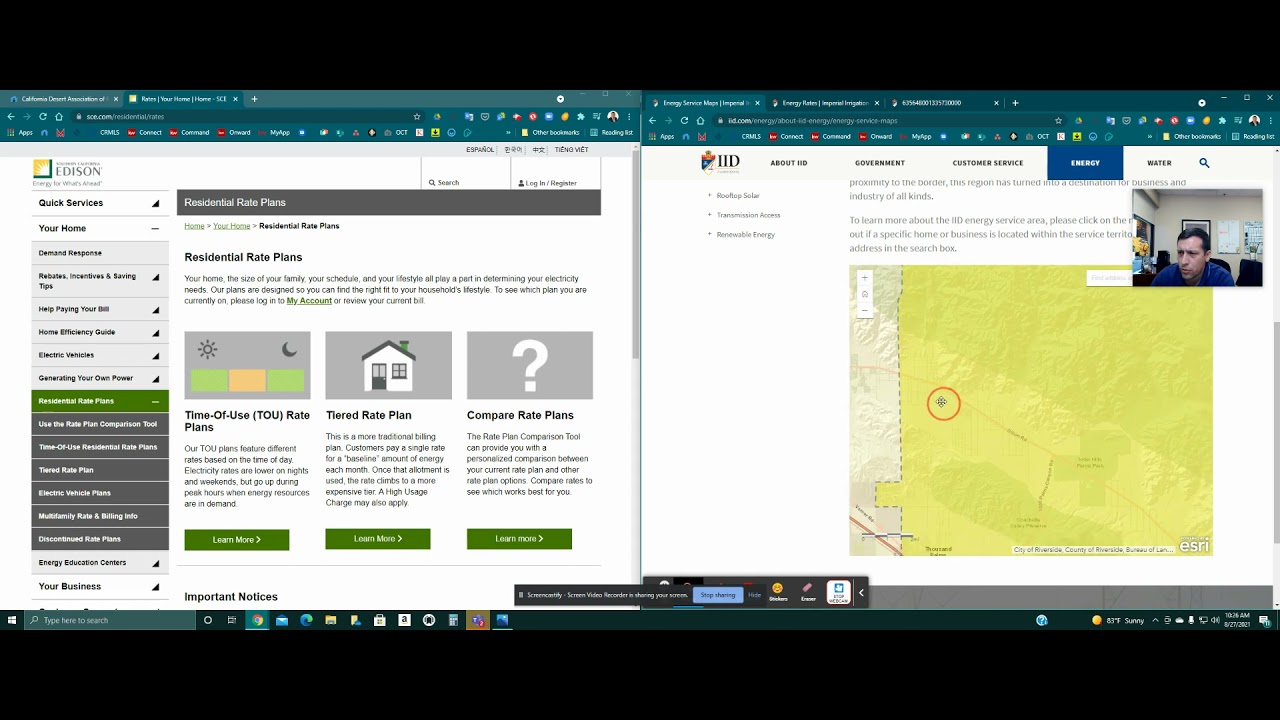The image size is (1280, 720).
Task: Switch to California Desert Association tab
Action: click(x=62, y=99)
